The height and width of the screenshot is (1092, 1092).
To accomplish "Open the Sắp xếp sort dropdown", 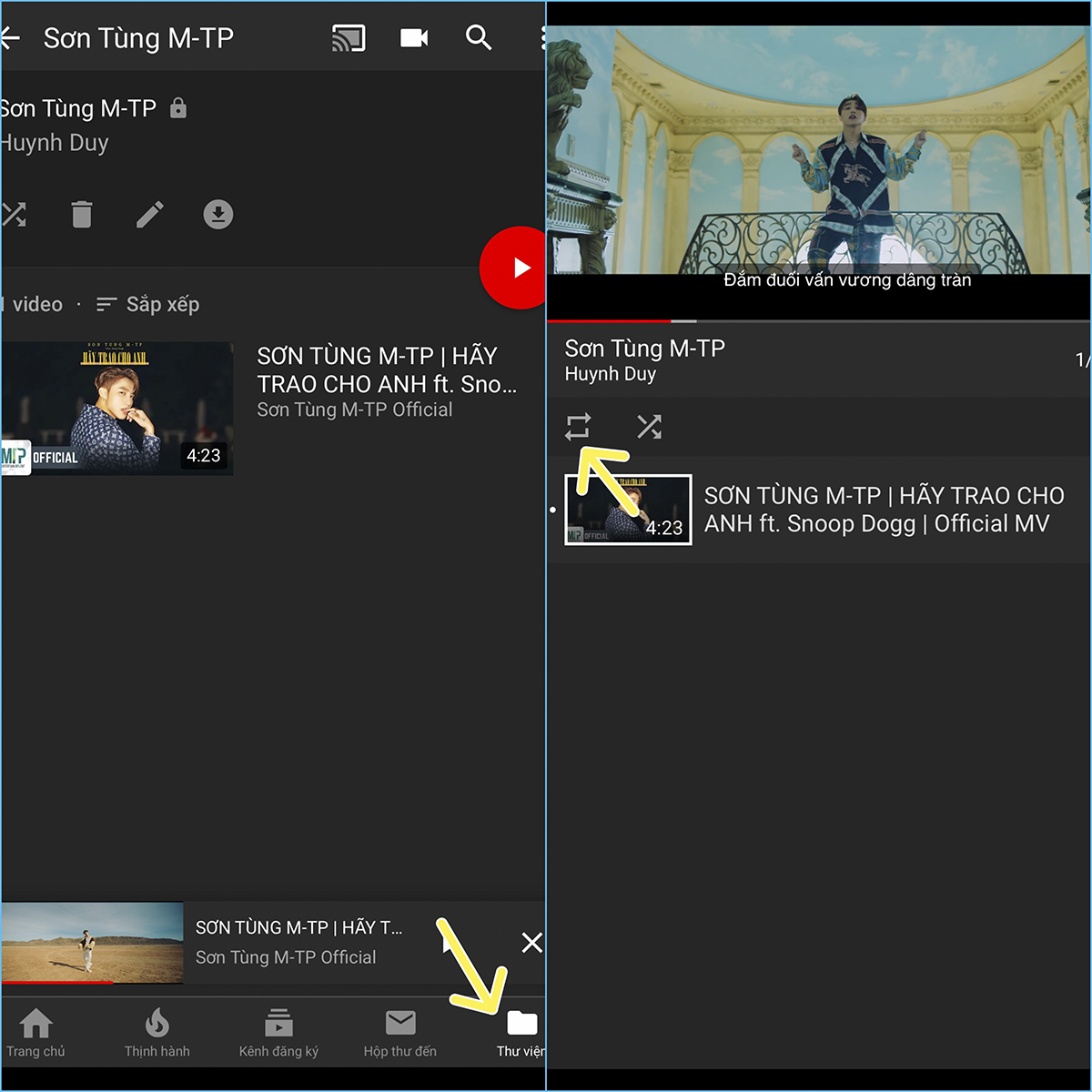I will point(147,305).
